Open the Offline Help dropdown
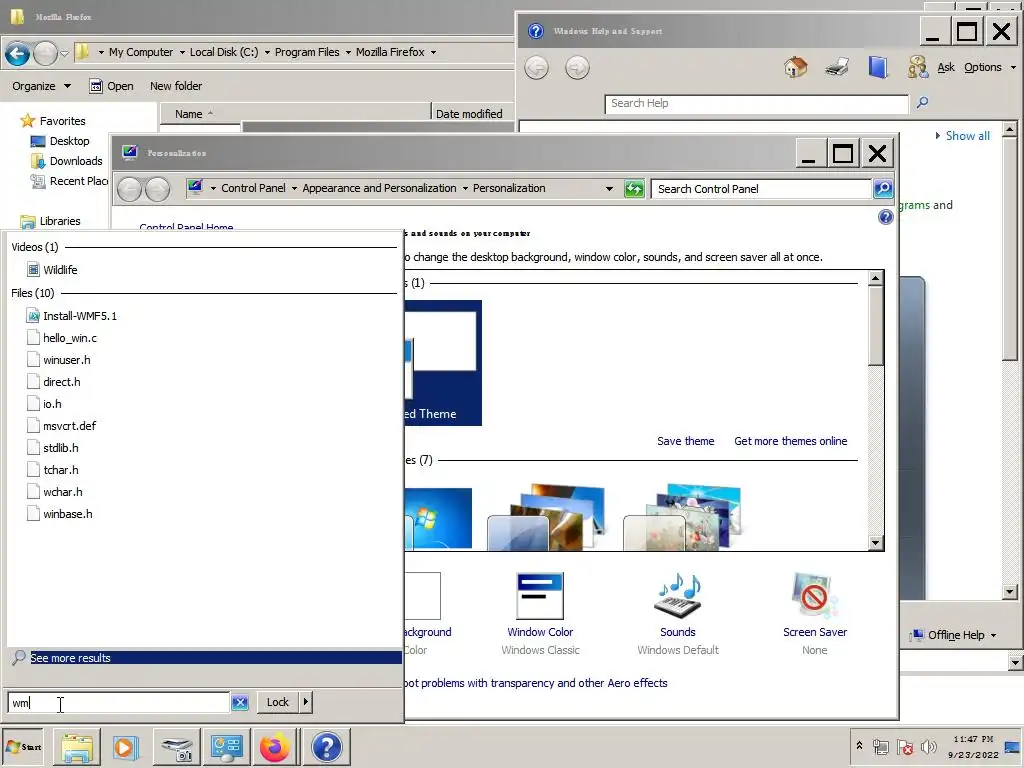Screen dimensions: 1024x768 [954, 635]
